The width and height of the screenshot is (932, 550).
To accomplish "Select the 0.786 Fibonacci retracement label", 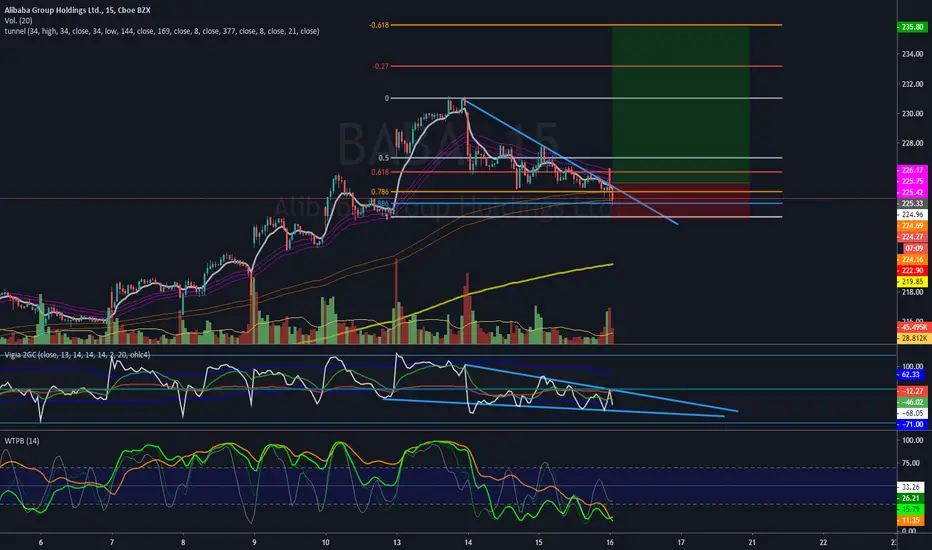I will [x=380, y=192].
